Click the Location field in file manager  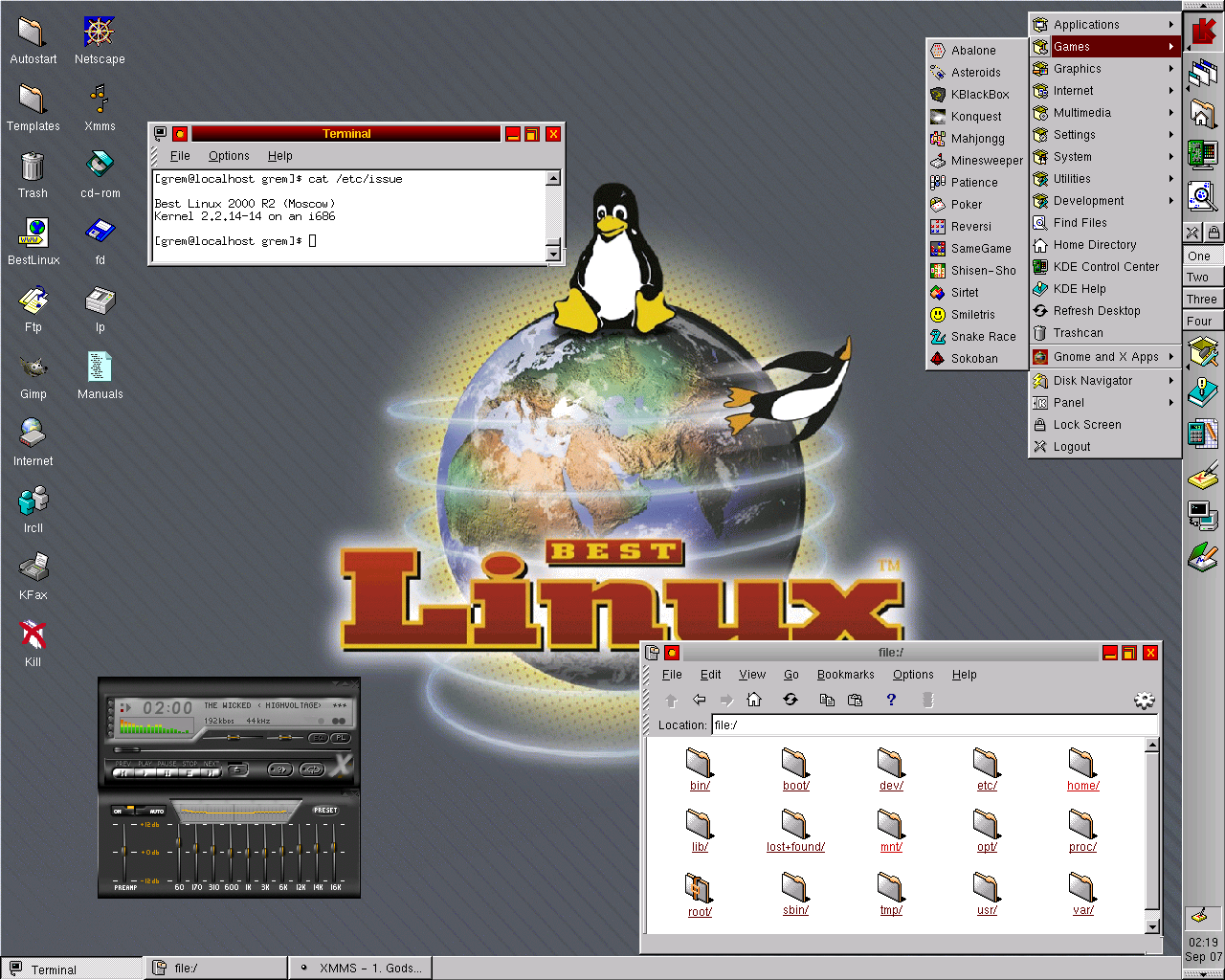(x=933, y=725)
